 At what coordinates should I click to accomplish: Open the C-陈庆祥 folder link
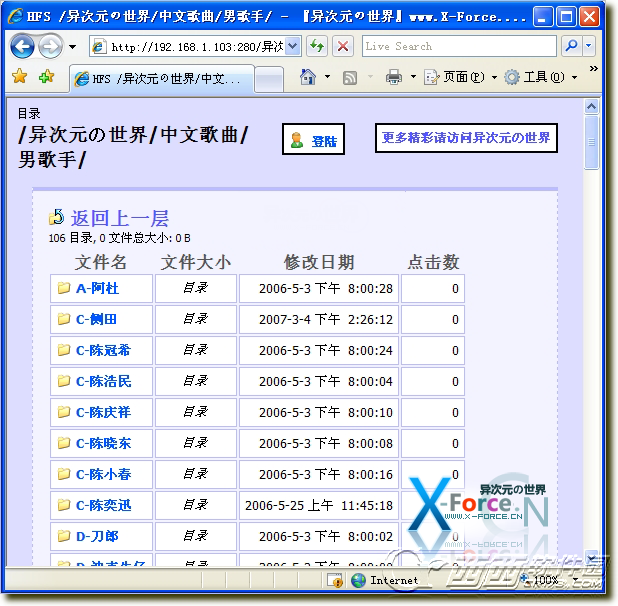pos(103,413)
